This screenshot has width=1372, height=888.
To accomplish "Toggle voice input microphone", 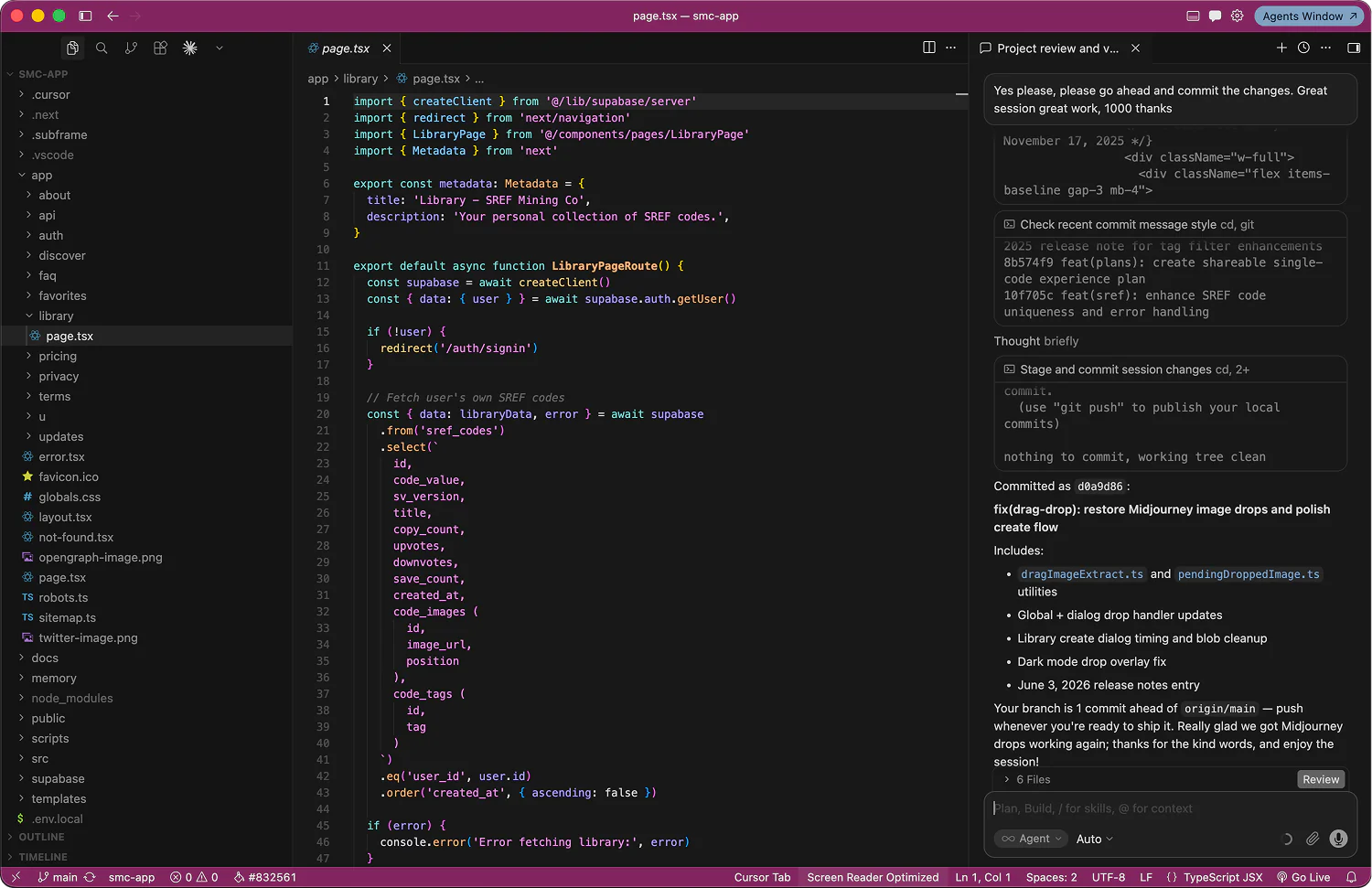I will 1338,839.
